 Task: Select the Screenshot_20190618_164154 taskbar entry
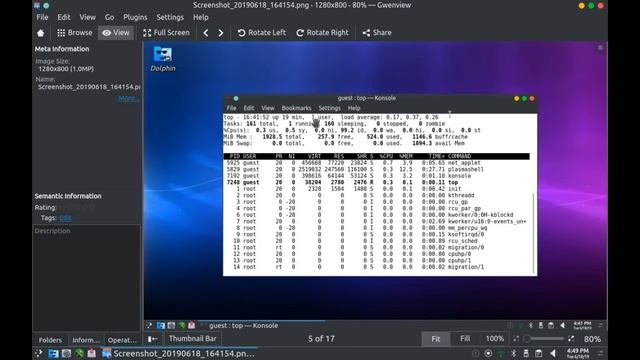(179, 353)
